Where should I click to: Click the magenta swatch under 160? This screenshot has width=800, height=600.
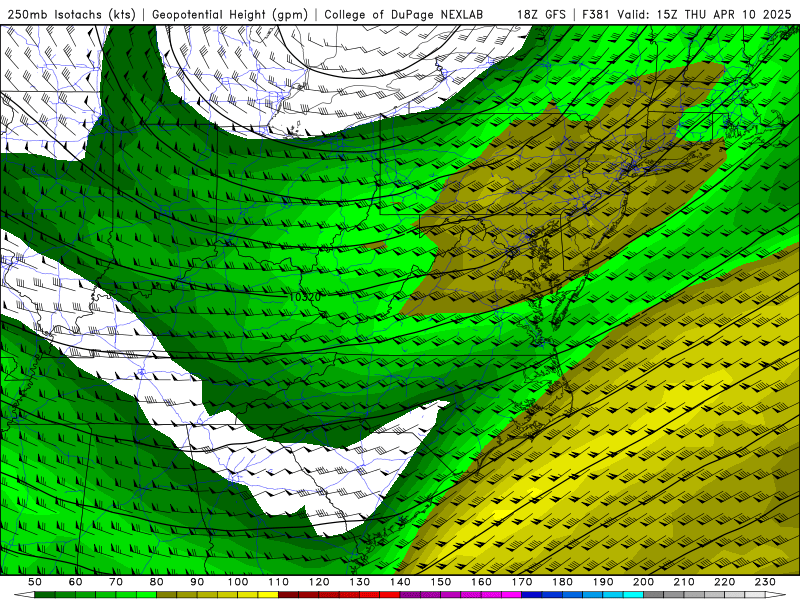491,595
